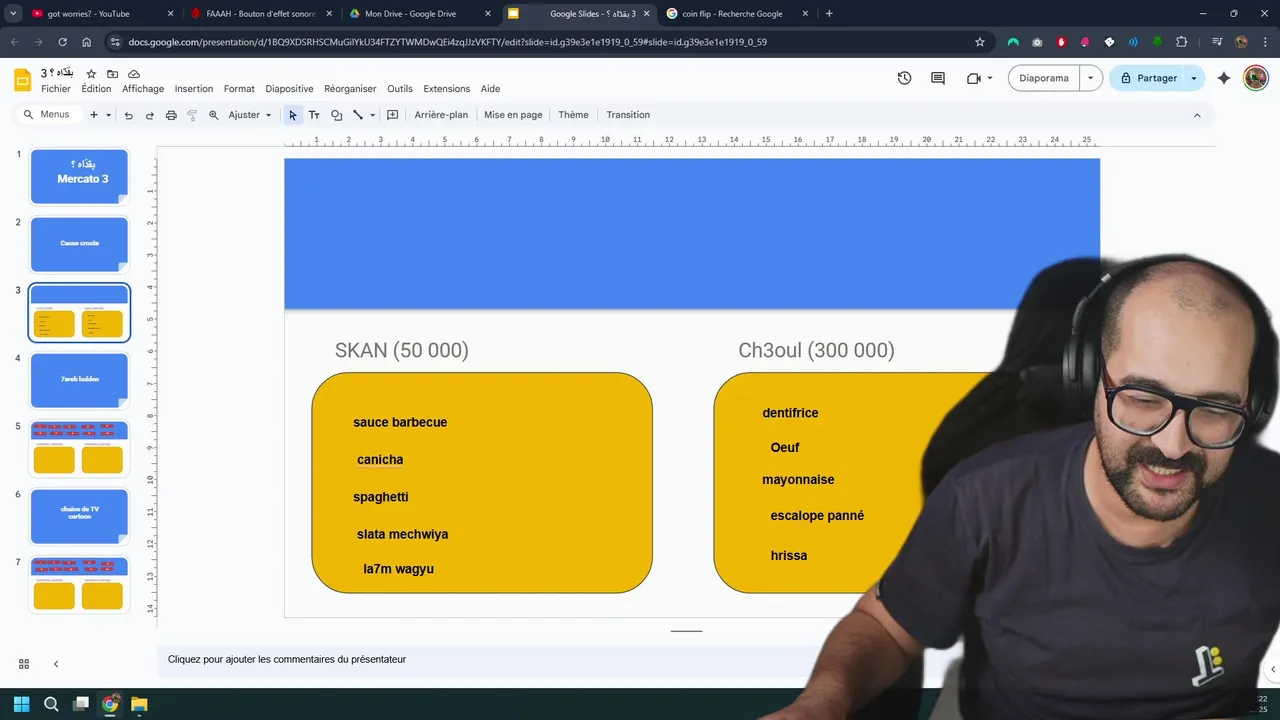
Task: Reload the page in Chrome
Action: pyautogui.click(x=62, y=42)
